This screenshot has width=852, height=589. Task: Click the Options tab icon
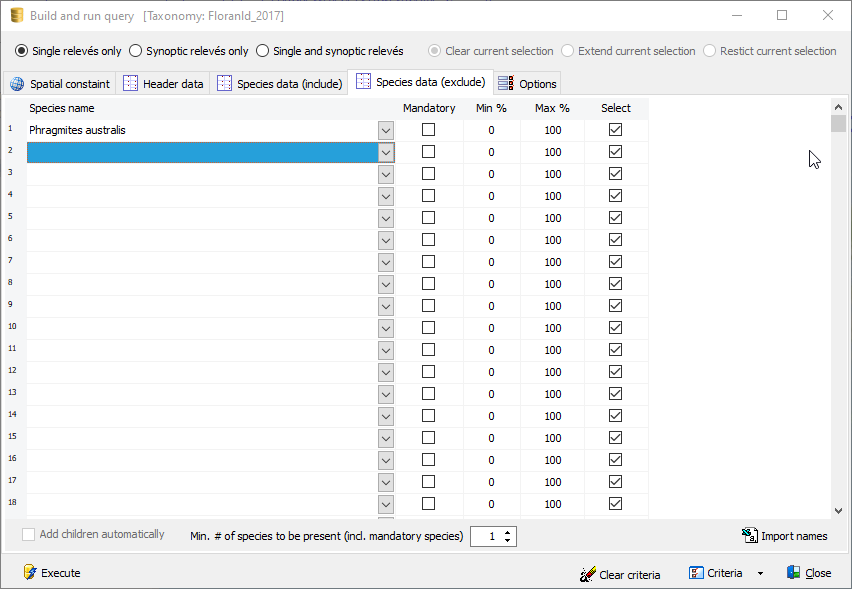tap(506, 84)
